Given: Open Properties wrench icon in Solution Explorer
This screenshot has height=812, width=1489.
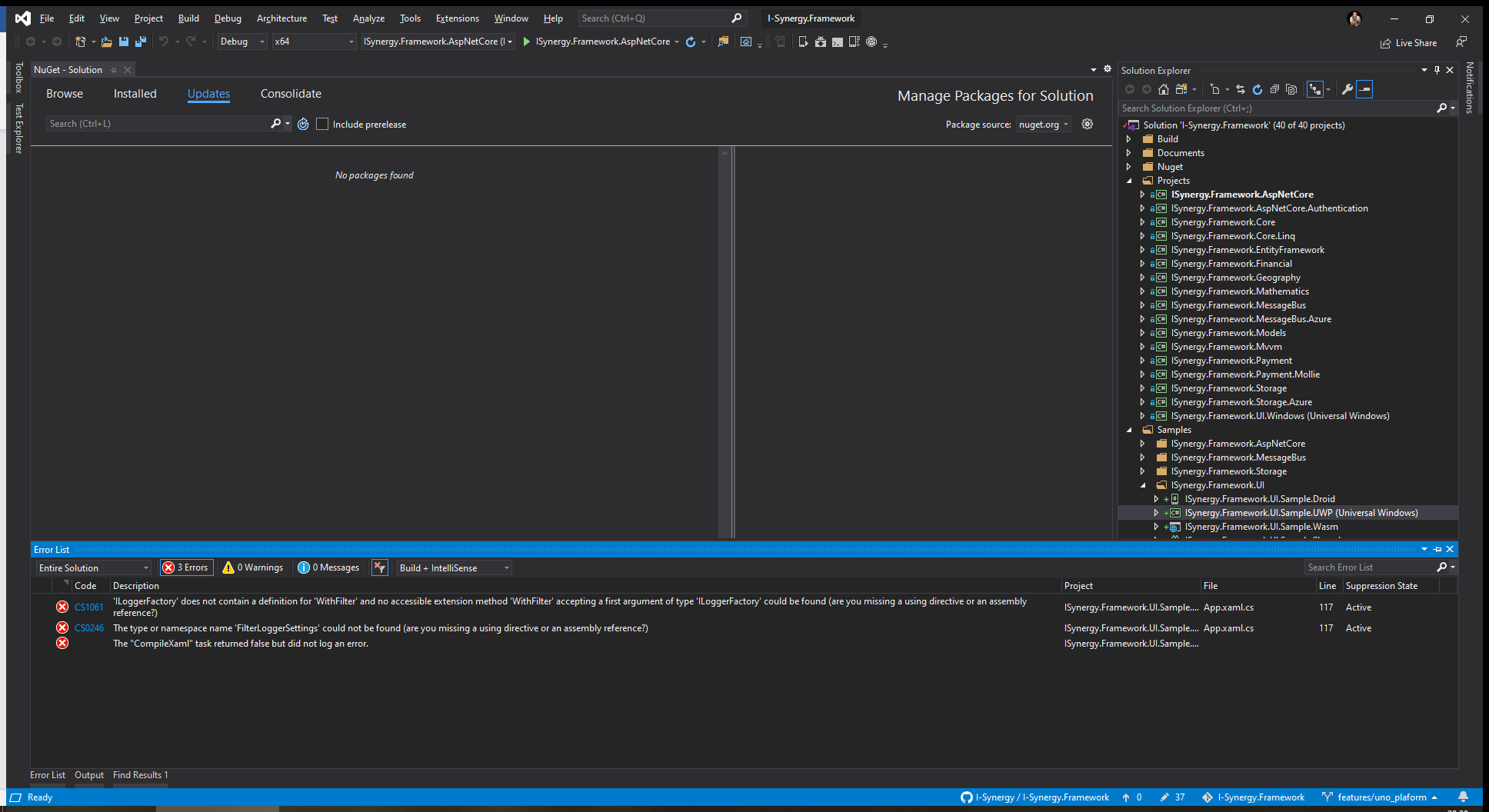Looking at the screenshot, I should point(1347,89).
